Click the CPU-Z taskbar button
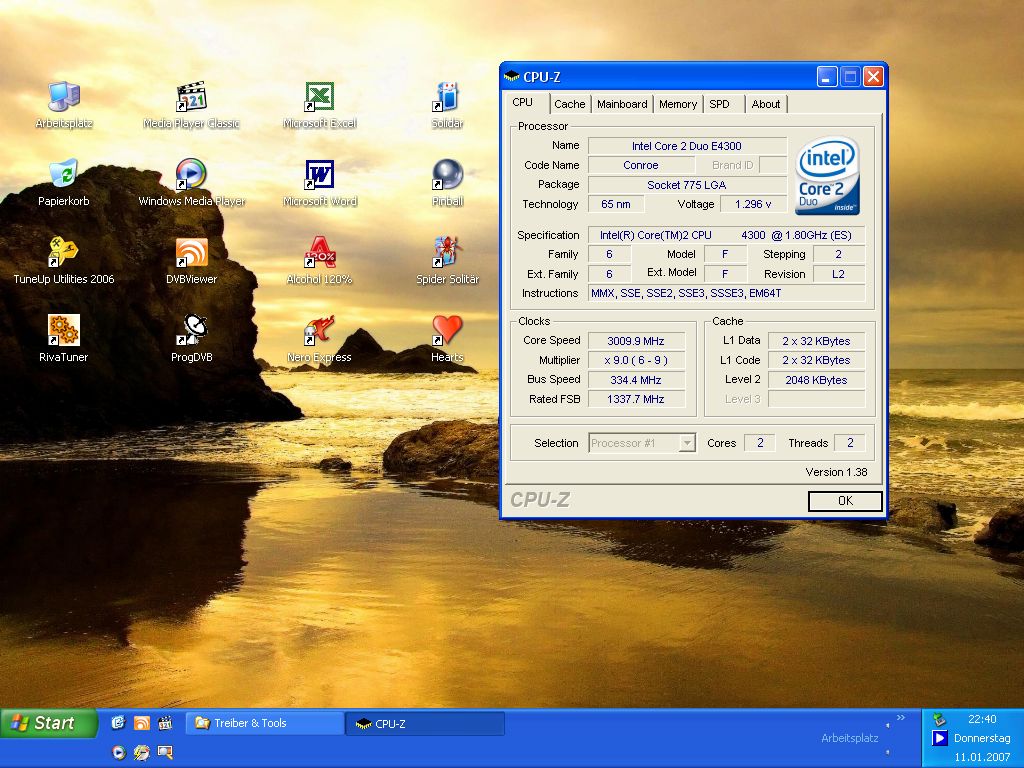Viewport: 1024px width, 768px height. [425, 724]
